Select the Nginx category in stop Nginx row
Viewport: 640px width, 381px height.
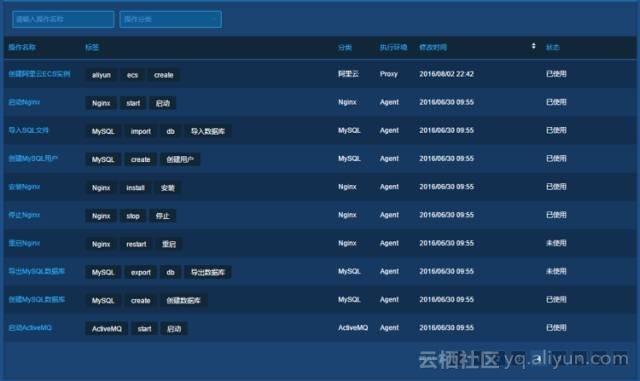pos(347,215)
